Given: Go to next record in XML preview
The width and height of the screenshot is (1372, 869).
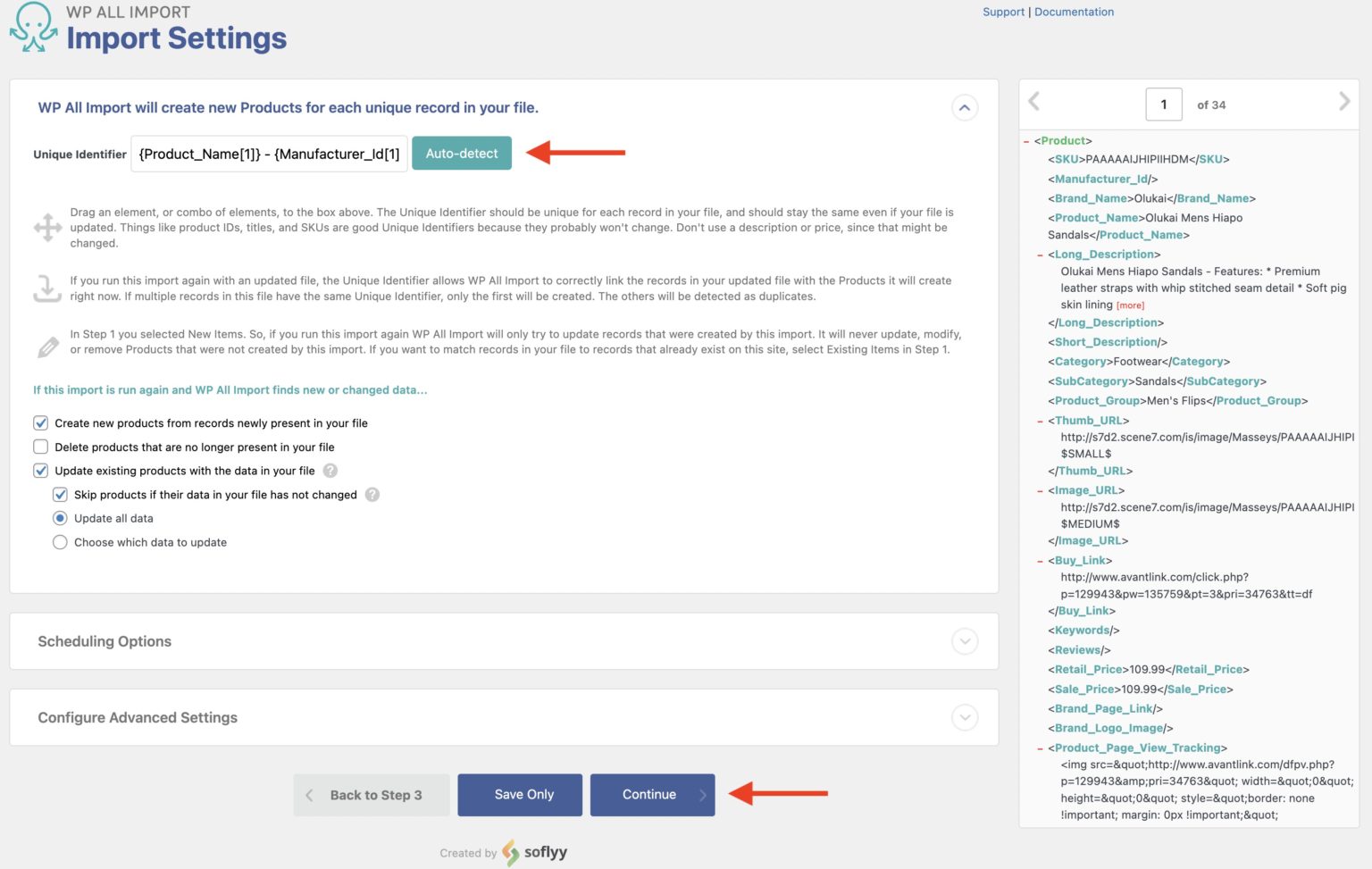Looking at the screenshot, I should click(1343, 102).
